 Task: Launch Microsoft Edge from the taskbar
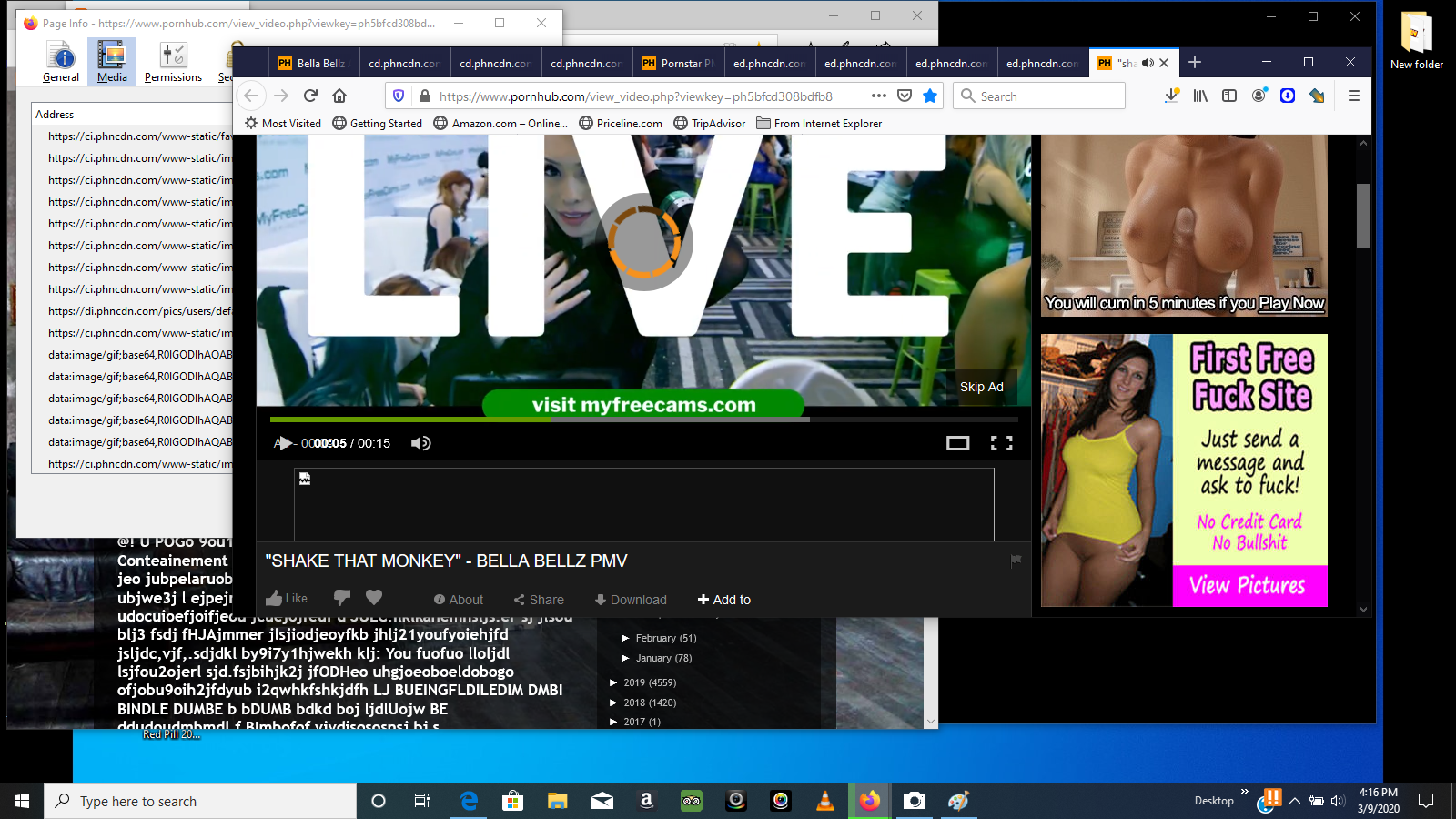469,801
